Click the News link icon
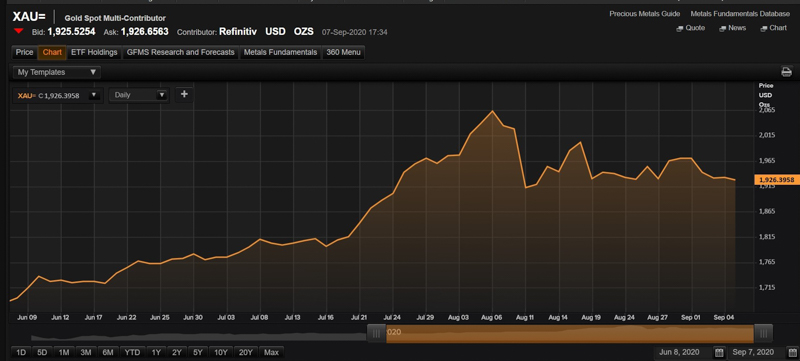Viewport: 800px width, 361px height. [722, 29]
